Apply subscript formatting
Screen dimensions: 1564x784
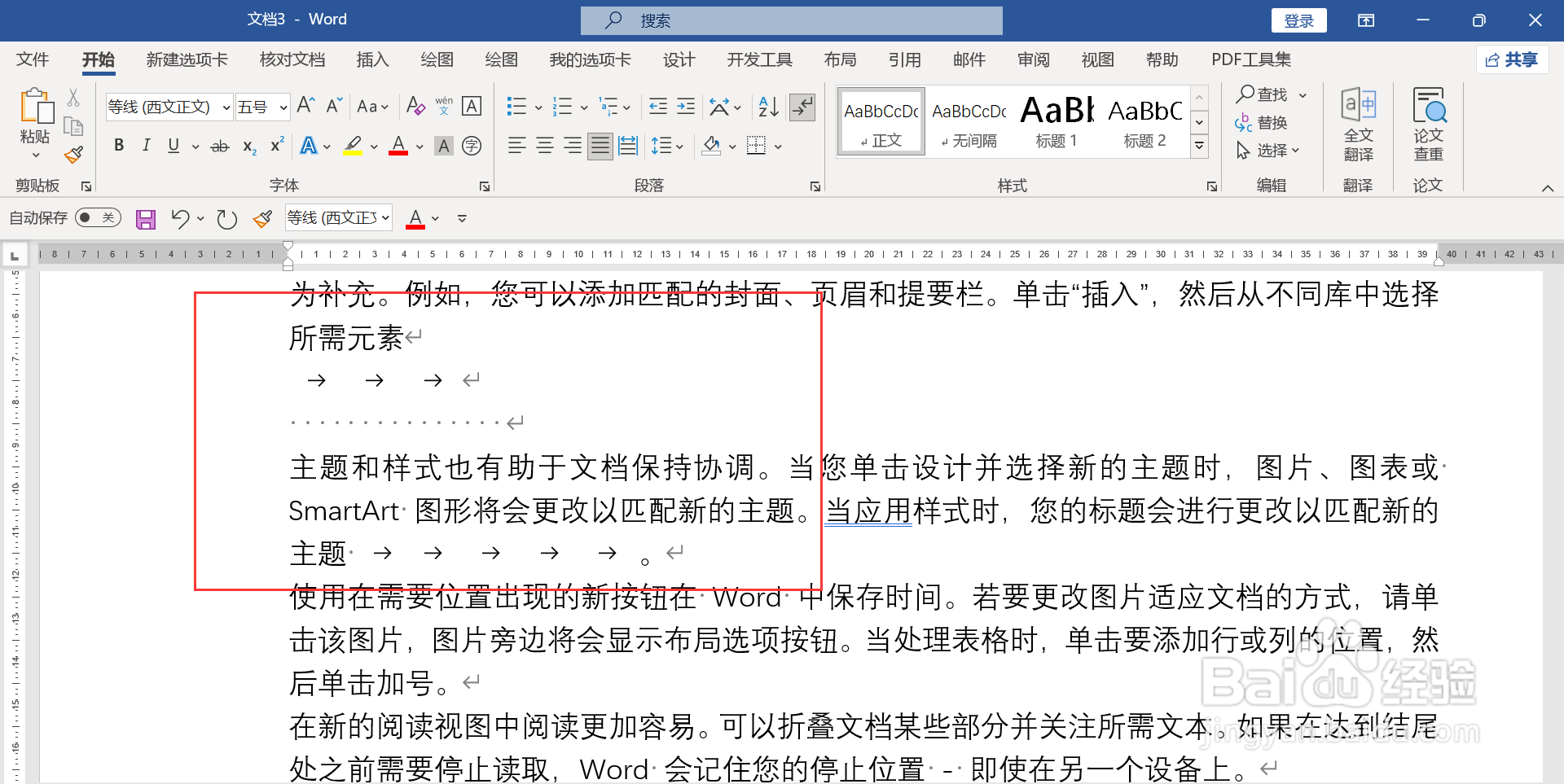pos(249,147)
